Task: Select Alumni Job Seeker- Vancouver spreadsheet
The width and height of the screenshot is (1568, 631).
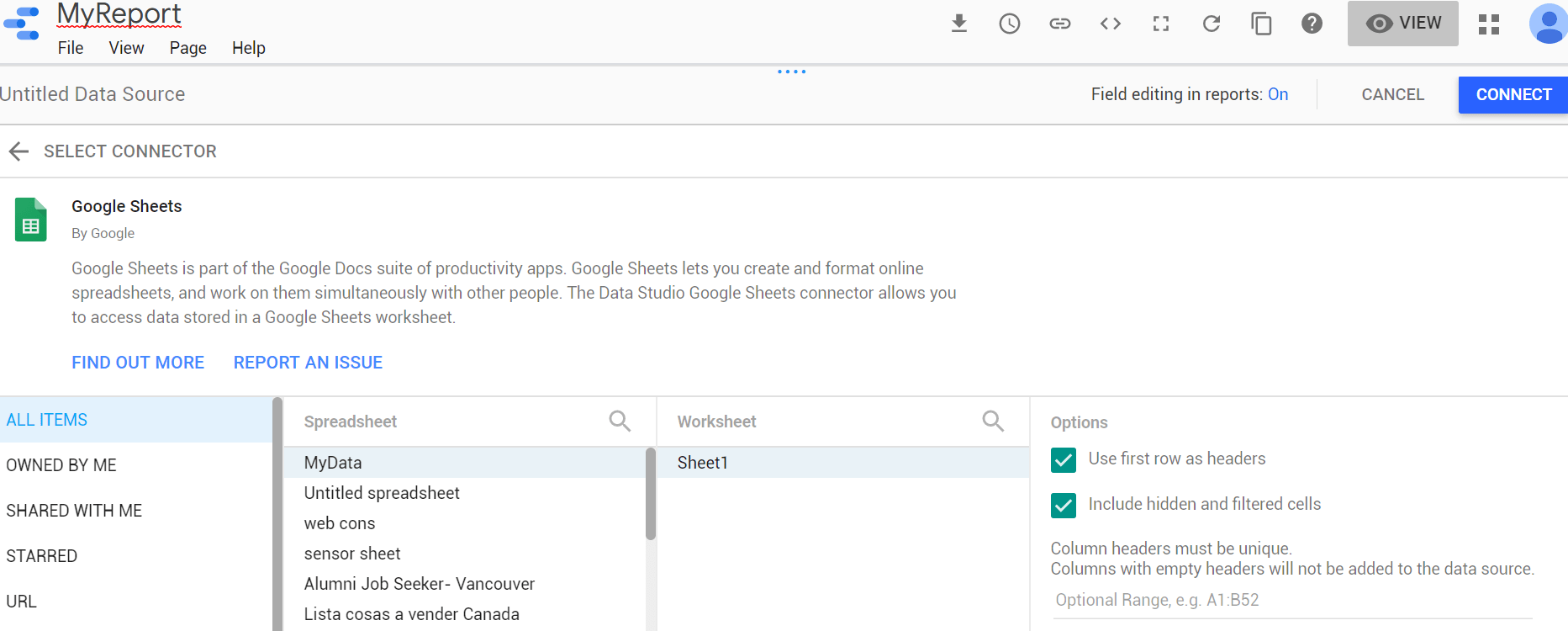Action: click(464, 584)
